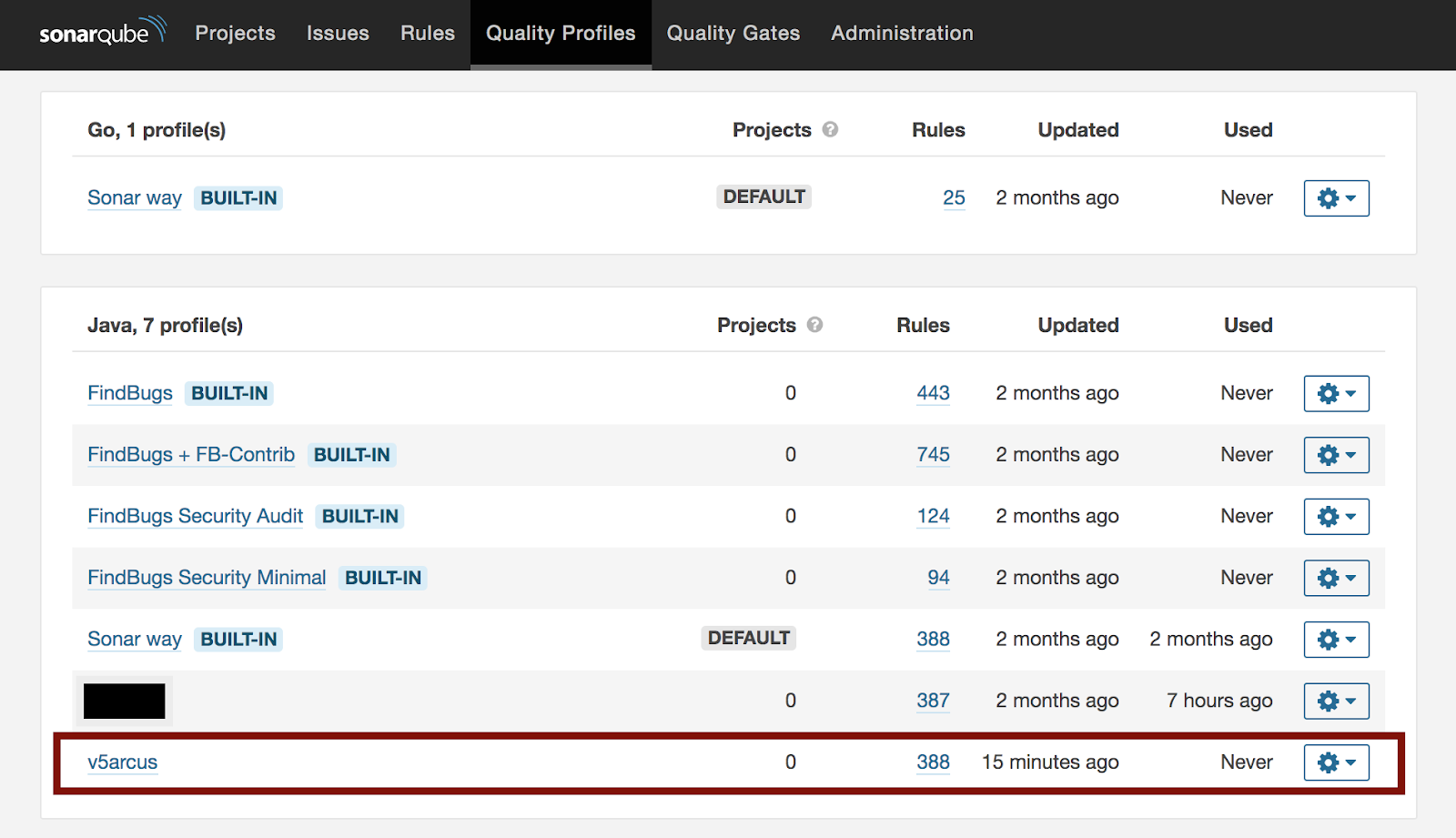Open the Administration menu
Image resolution: width=1456 pixels, height=838 pixels.
[x=902, y=33]
